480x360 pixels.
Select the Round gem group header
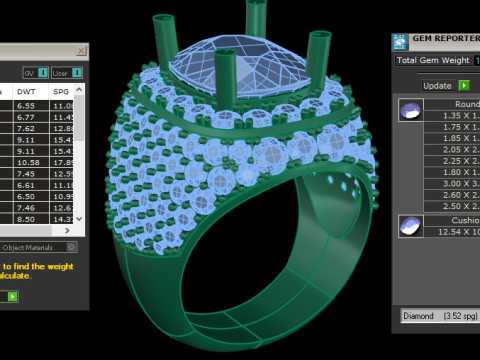[x=452, y=104]
